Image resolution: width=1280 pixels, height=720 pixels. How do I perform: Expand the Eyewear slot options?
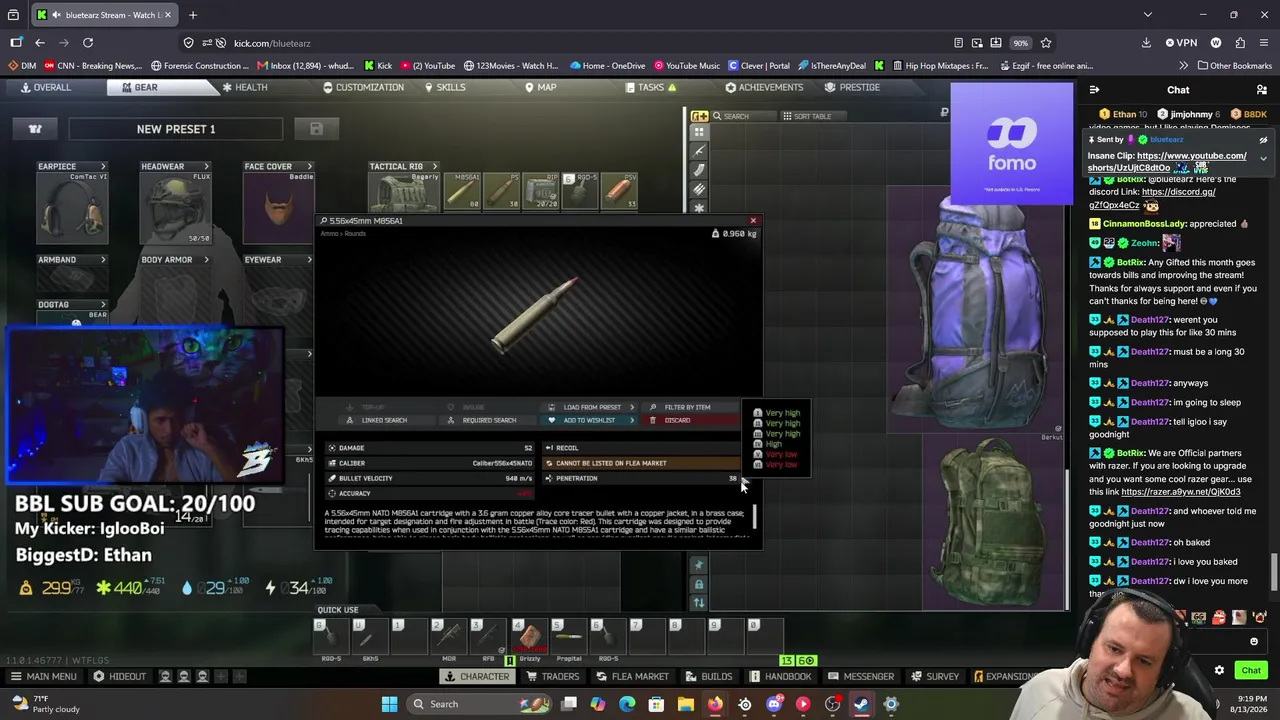pos(309,260)
